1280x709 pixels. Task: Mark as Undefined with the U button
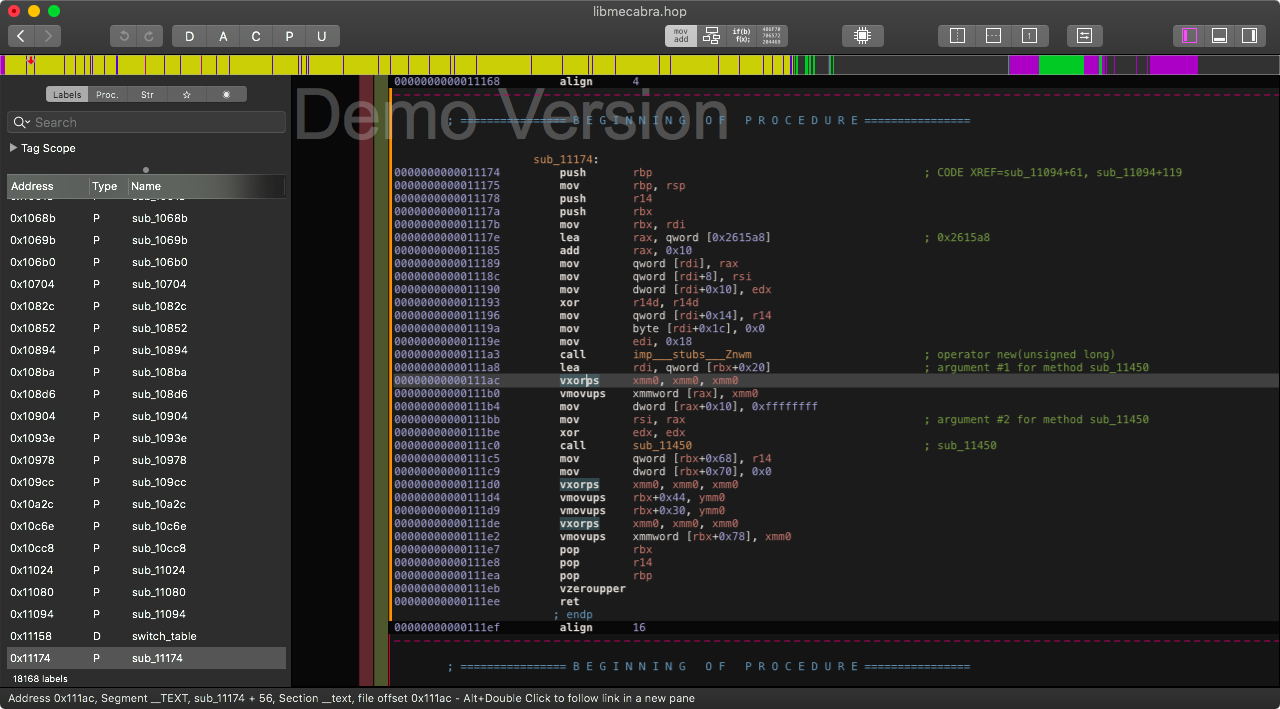pyautogui.click(x=322, y=36)
